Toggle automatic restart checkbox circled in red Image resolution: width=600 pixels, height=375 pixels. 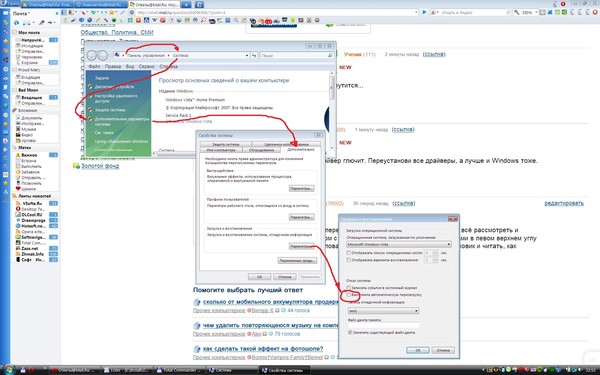[349, 295]
